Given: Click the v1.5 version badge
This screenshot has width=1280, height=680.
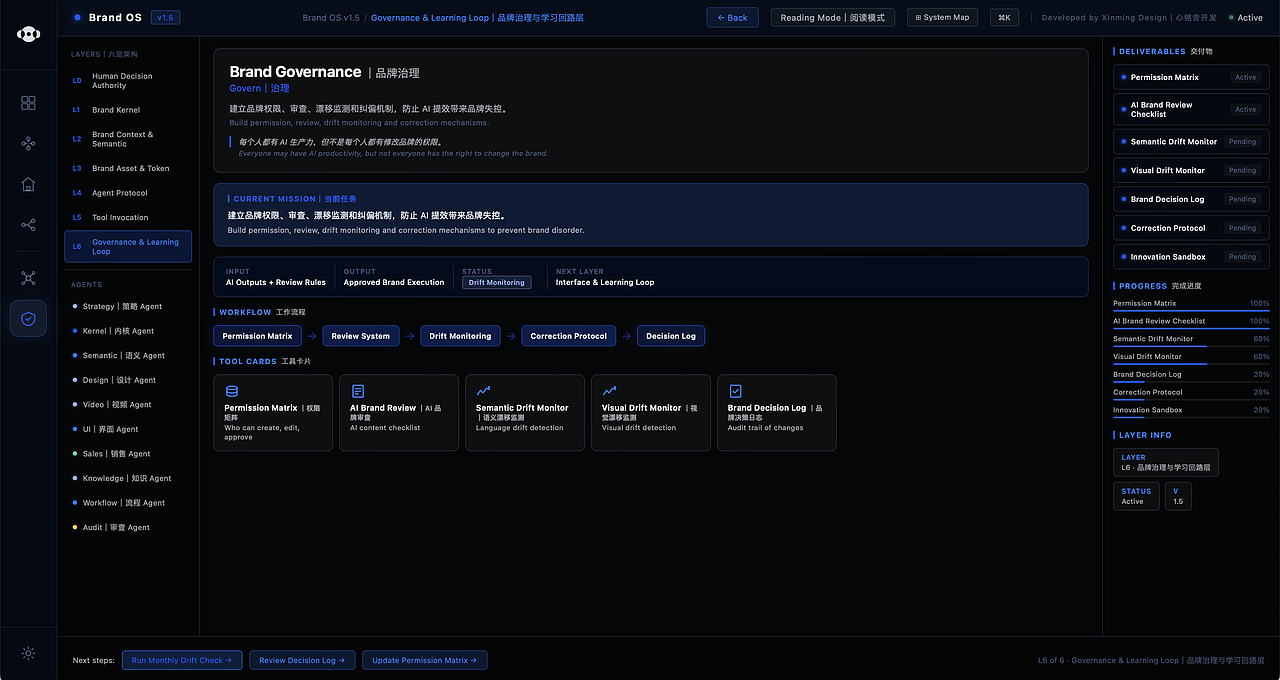Looking at the screenshot, I should pyautogui.click(x=165, y=18).
